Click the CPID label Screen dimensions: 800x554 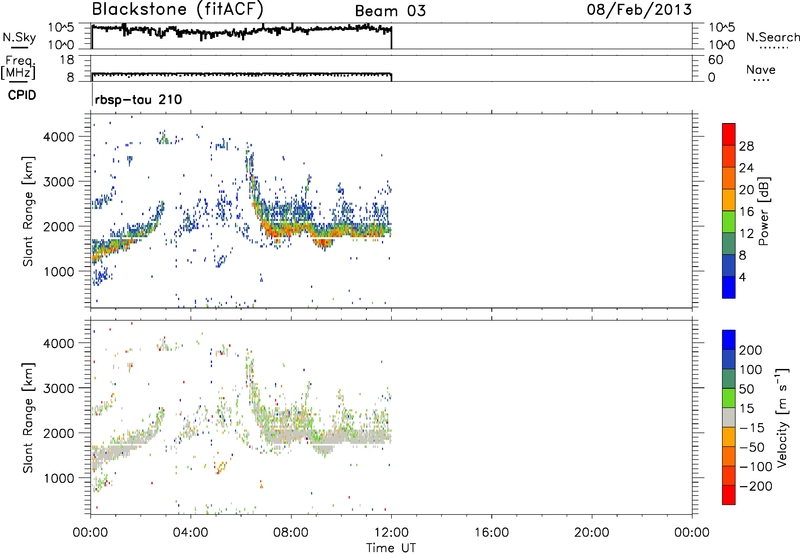point(22,95)
